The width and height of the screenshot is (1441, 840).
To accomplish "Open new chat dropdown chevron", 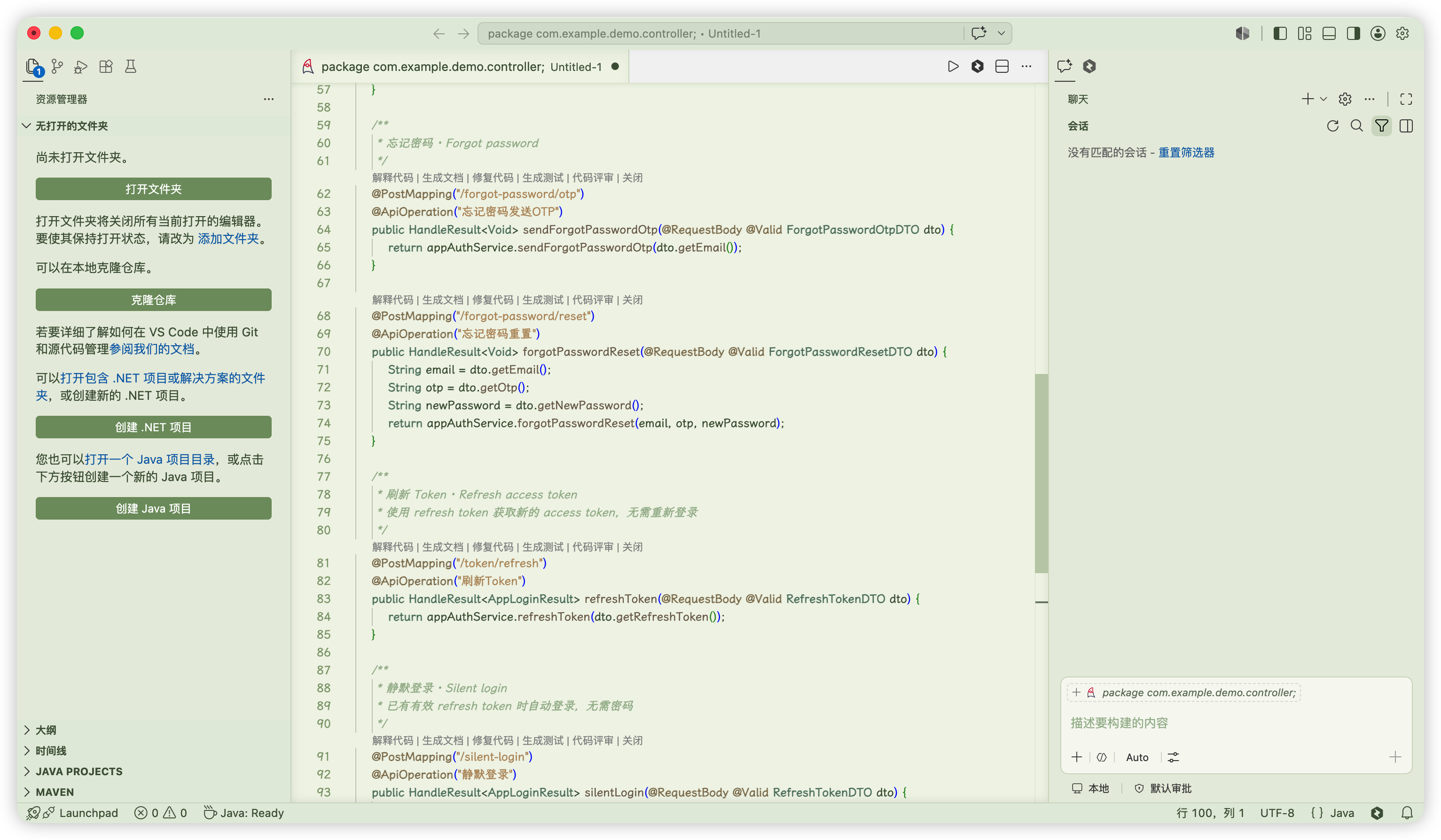I will 1323,100.
